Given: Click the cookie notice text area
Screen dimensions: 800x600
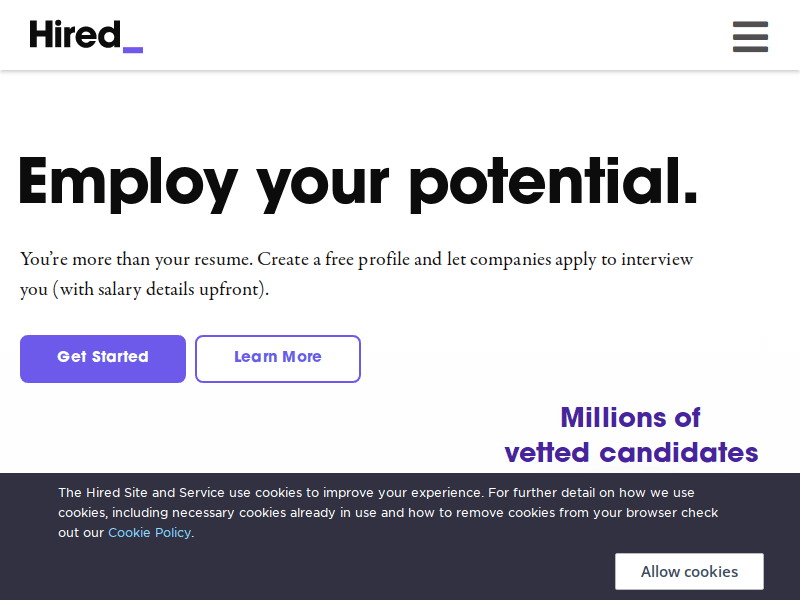Looking at the screenshot, I should [x=388, y=512].
